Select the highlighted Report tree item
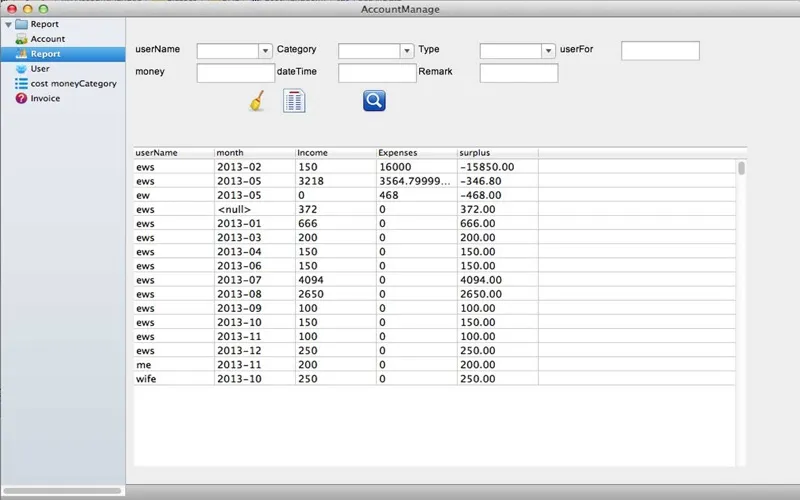 (63, 54)
